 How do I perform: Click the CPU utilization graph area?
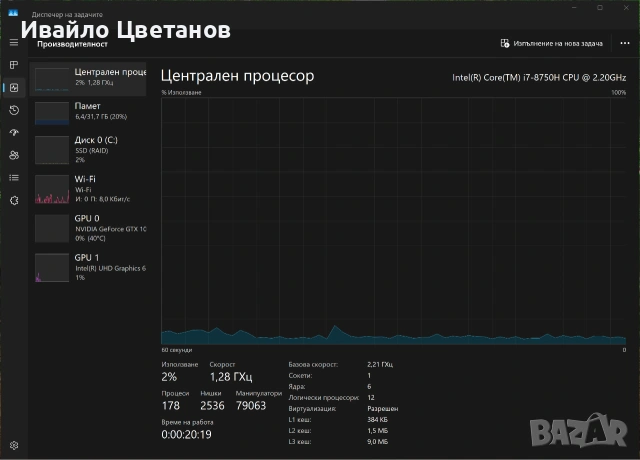point(393,220)
